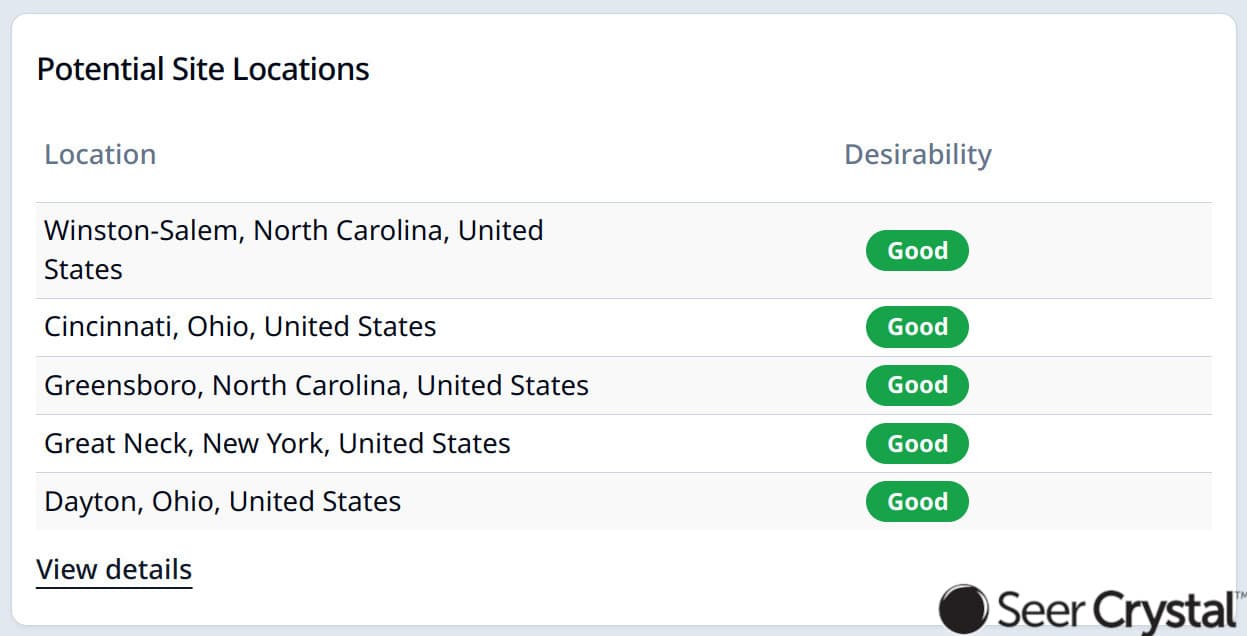Click the Good badge for Great Neck

point(917,443)
